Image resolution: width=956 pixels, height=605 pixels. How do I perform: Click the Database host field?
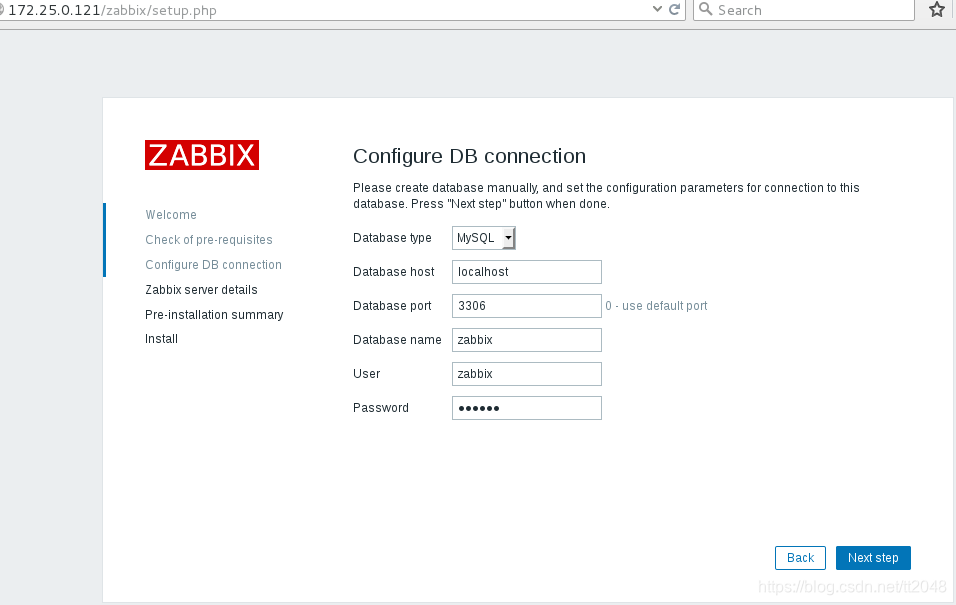point(527,272)
